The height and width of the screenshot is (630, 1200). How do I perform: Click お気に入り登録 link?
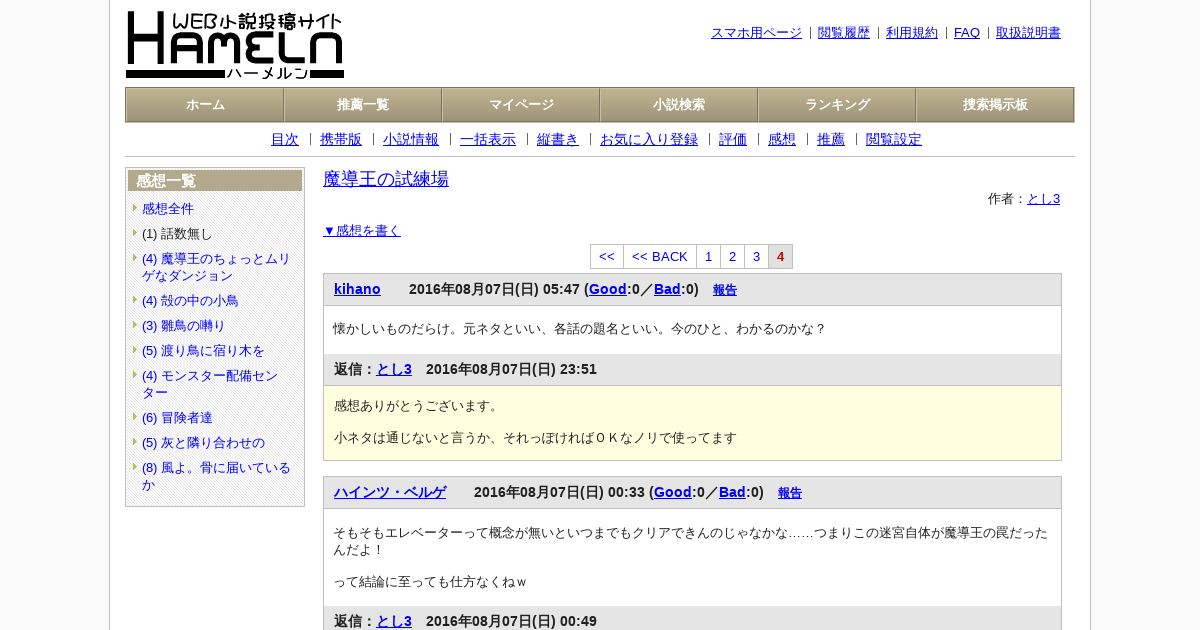pyautogui.click(x=649, y=140)
